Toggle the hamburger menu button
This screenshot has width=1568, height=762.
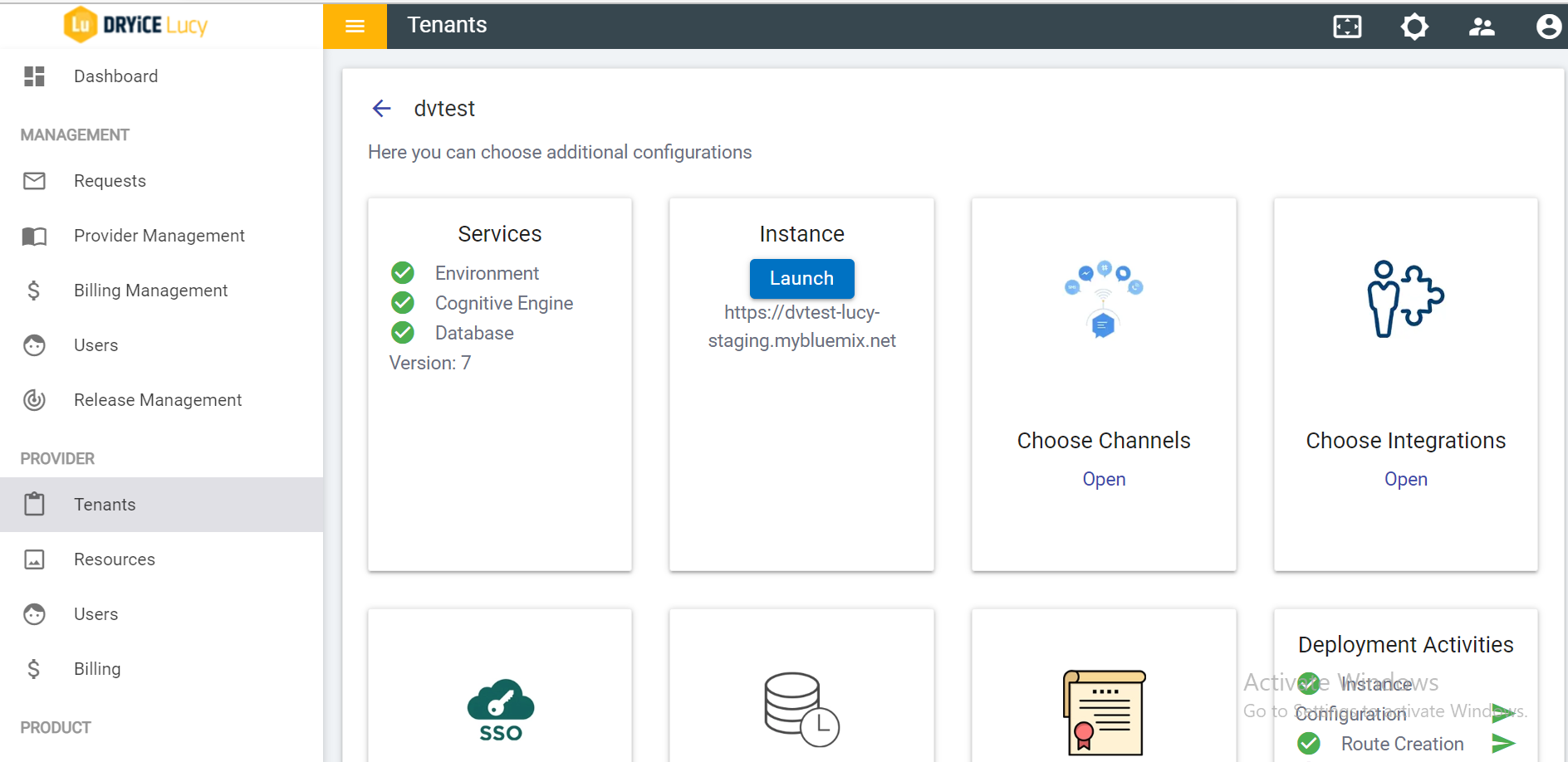pos(355,26)
